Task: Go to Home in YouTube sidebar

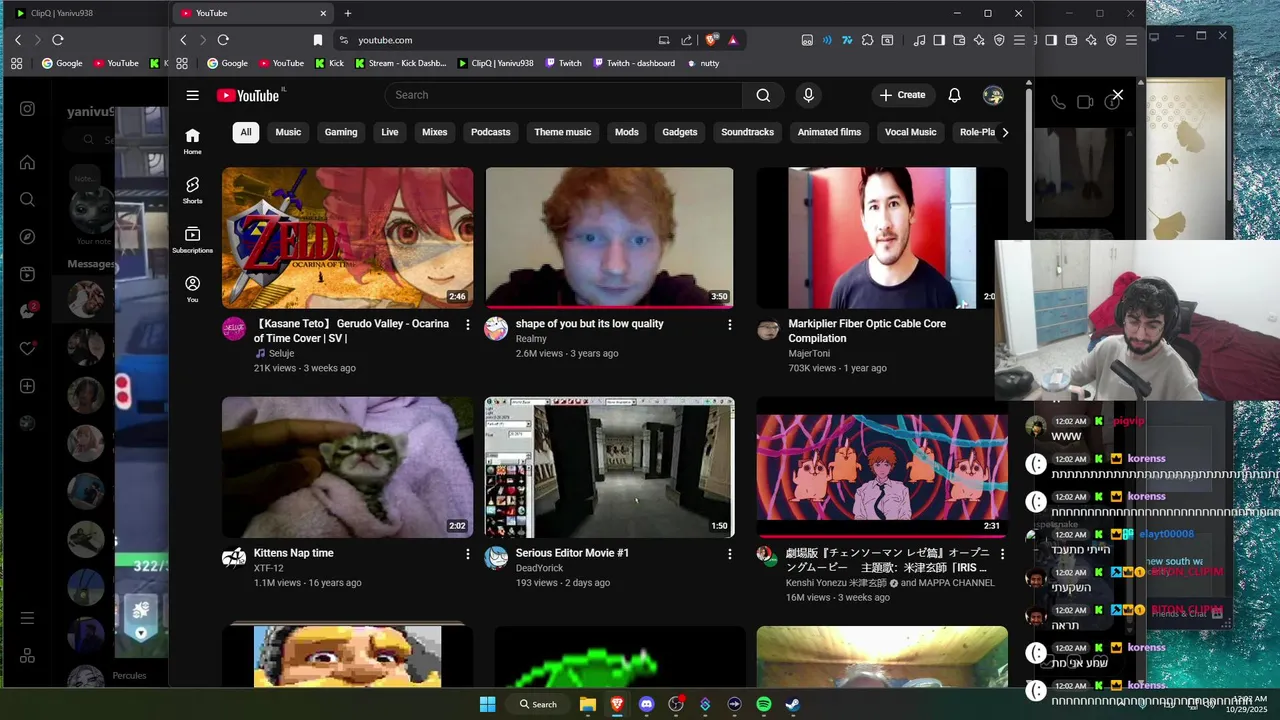Action: (192, 141)
